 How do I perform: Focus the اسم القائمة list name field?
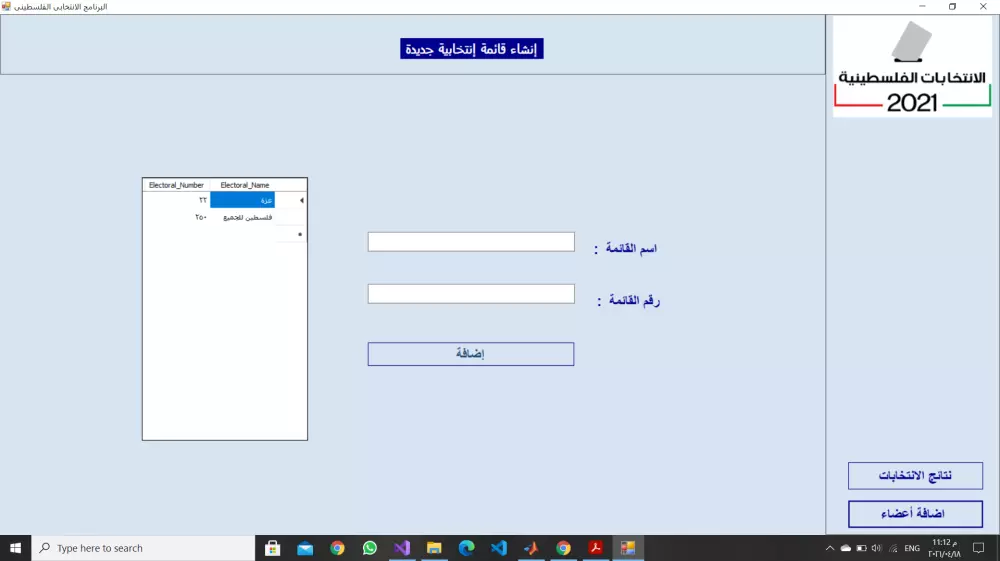click(x=471, y=242)
